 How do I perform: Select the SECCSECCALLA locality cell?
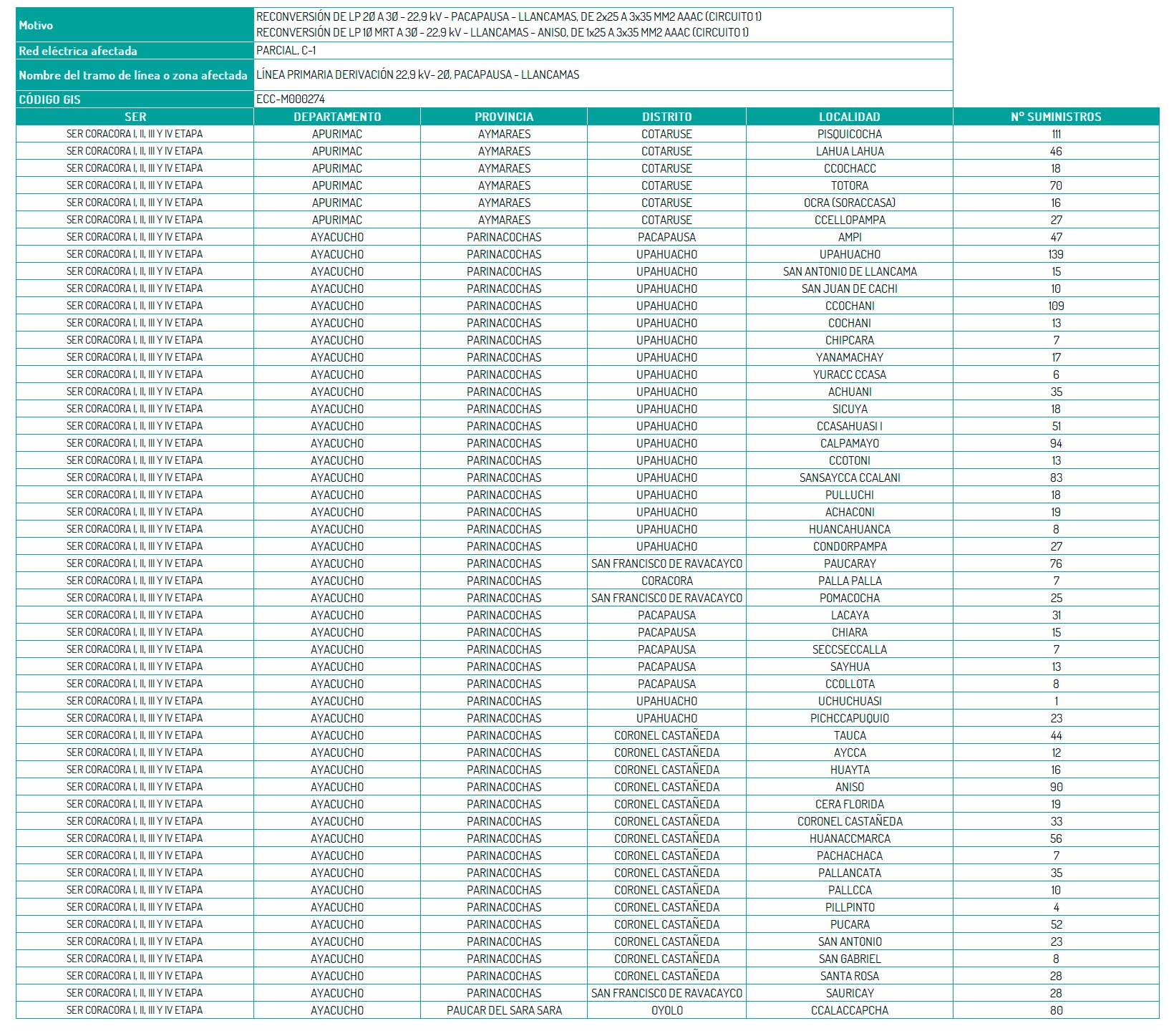coord(850,649)
